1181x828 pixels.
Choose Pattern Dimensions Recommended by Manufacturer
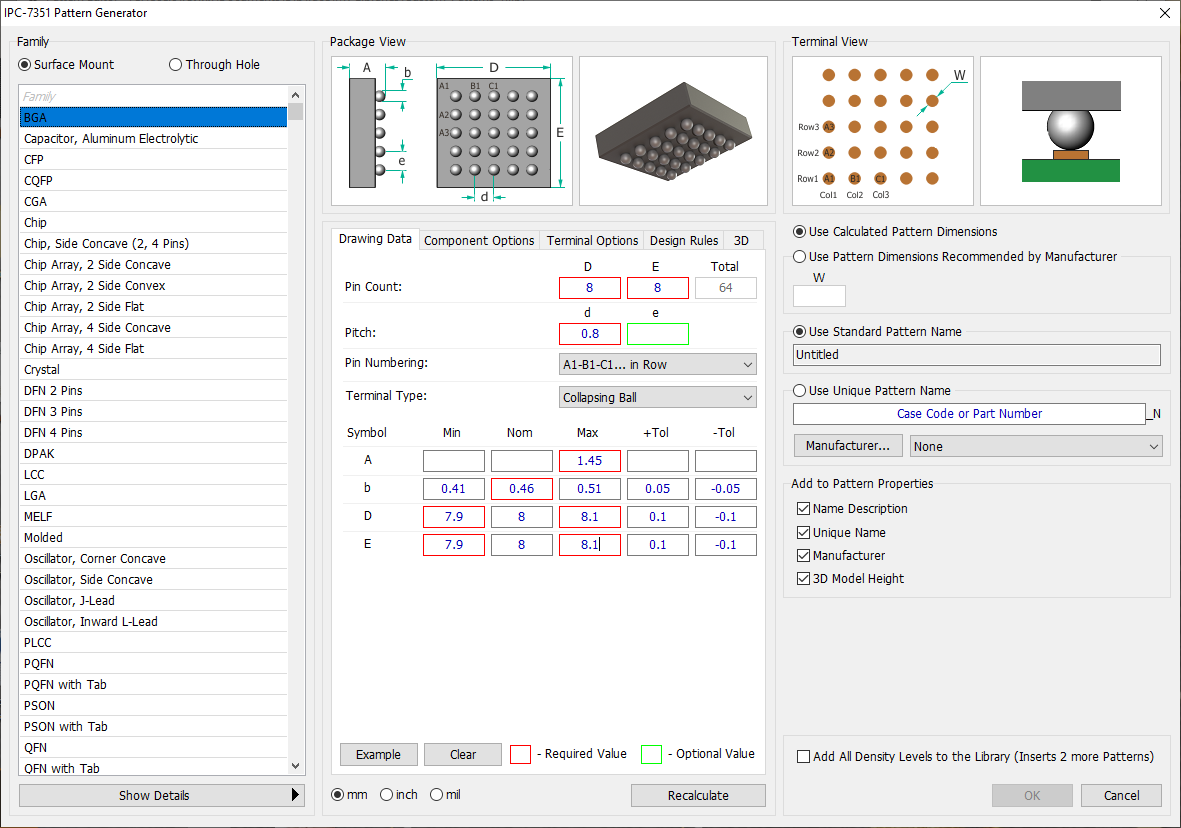tap(800, 257)
